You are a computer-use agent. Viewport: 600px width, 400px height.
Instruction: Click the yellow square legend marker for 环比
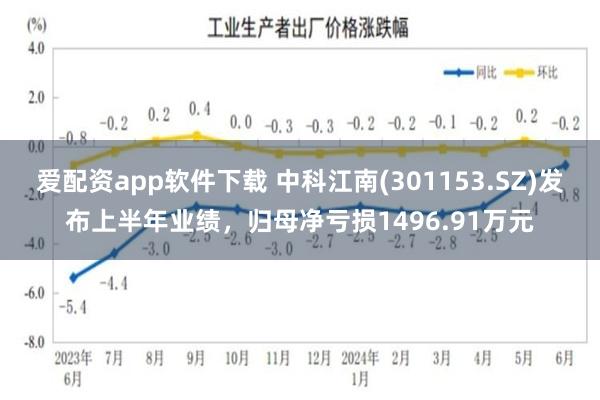click(x=520, y=73)
